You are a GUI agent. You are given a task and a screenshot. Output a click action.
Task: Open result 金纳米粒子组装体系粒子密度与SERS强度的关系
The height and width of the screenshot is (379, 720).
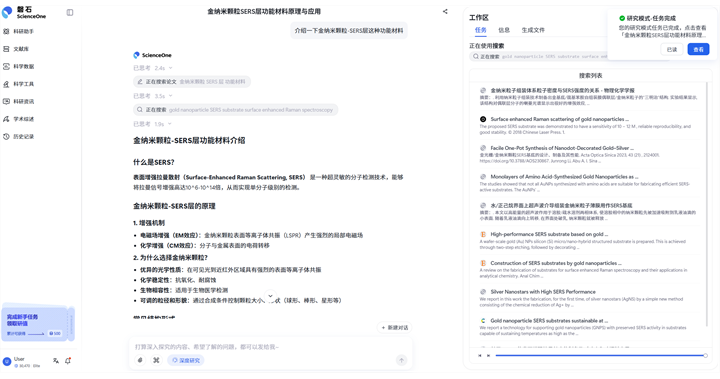coord(562,91)
